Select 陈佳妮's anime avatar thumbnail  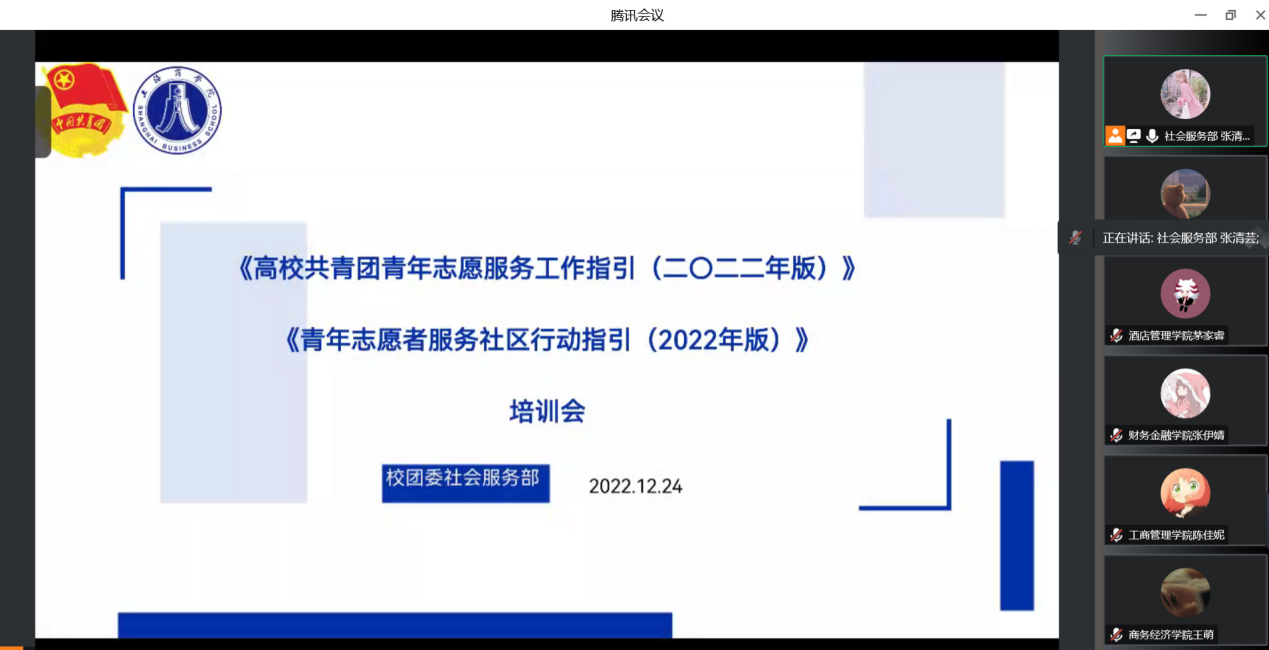click(x=1185, y=494)
